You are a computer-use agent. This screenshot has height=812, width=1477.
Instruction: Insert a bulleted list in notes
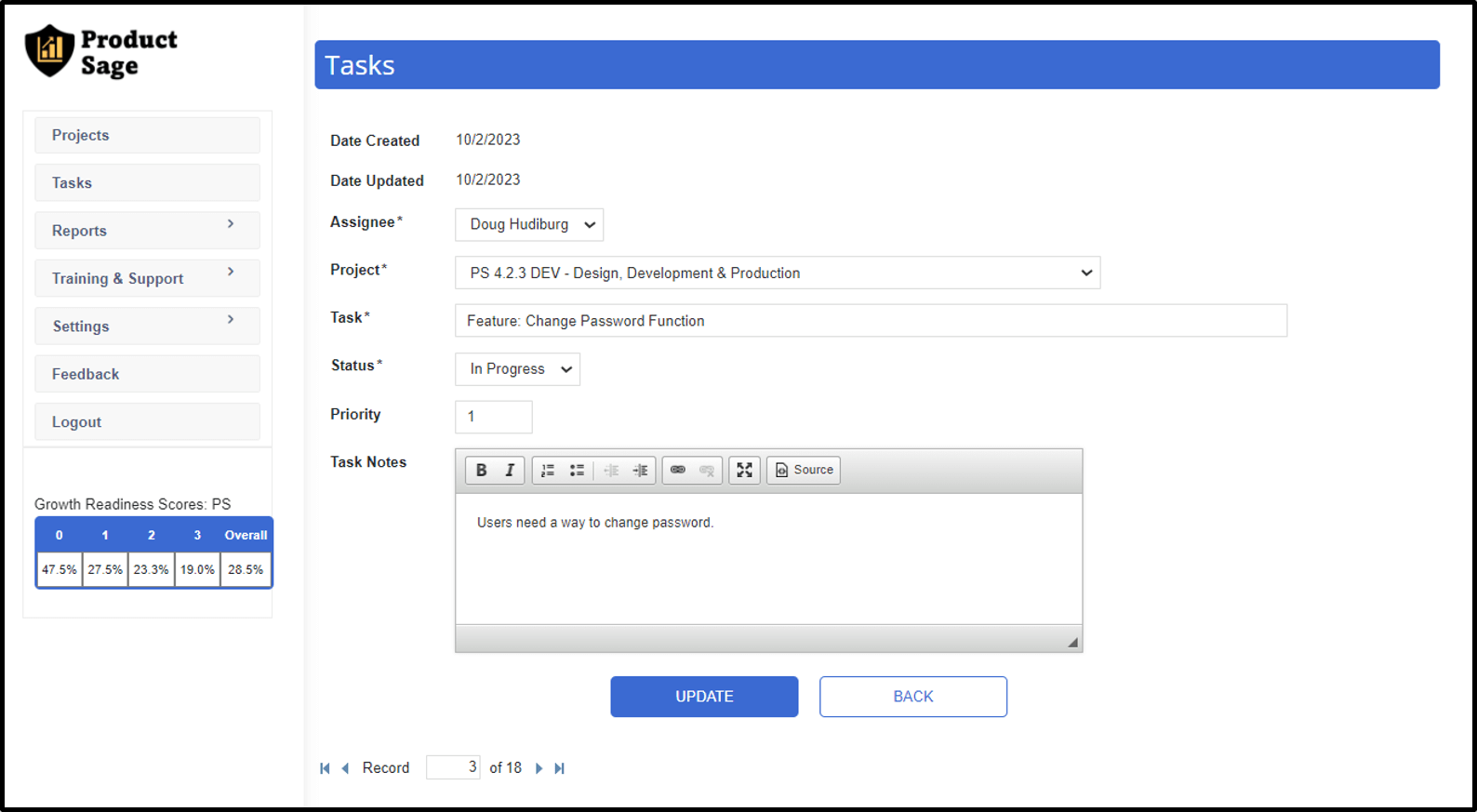(x=577, y=471)
